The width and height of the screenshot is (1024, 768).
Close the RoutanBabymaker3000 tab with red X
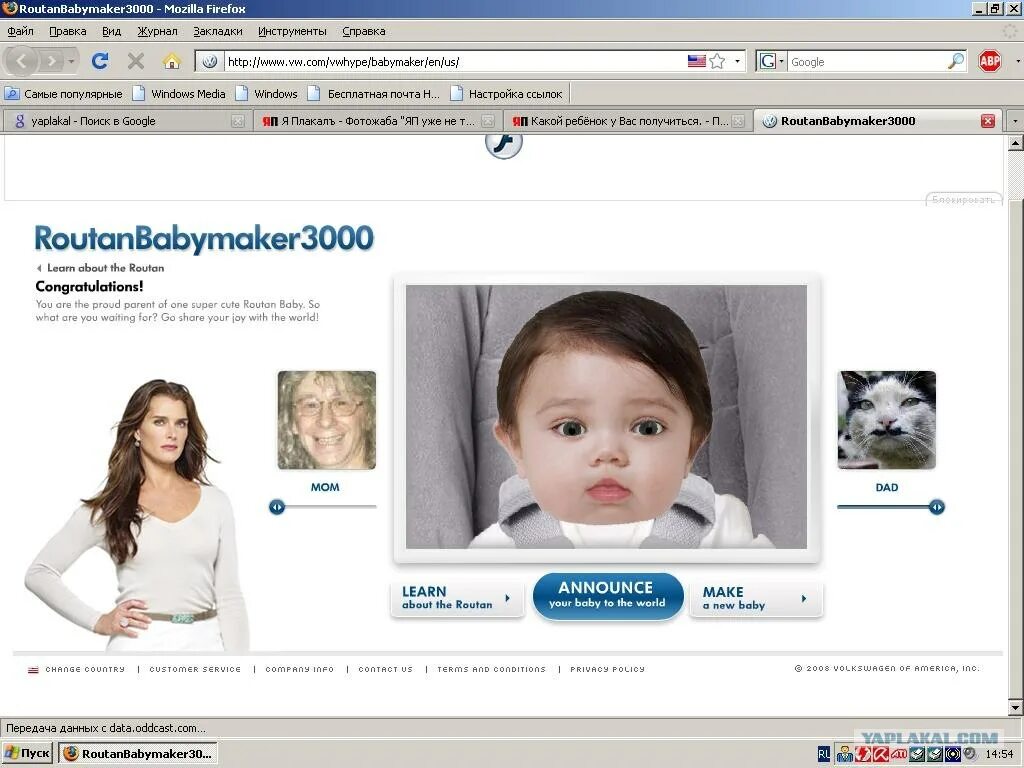click(988, 121)
